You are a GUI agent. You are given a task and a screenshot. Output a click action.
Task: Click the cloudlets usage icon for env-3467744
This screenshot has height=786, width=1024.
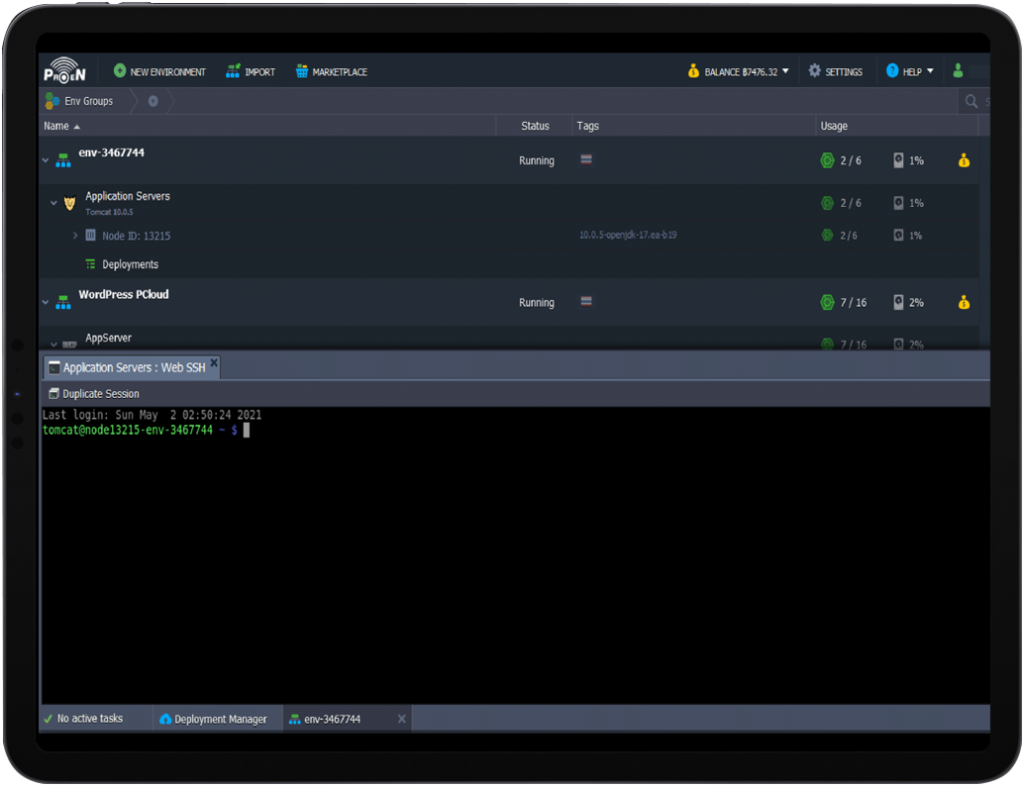pos(827,160)
